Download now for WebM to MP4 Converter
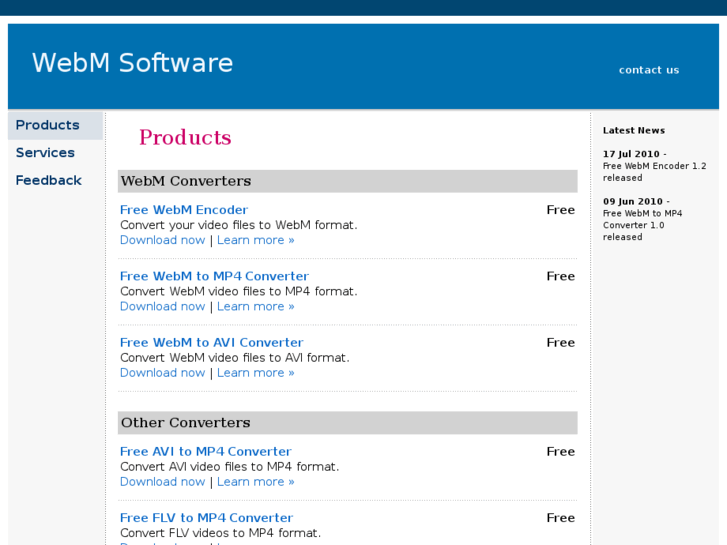 pyautogui.click(x=162, y=307)
